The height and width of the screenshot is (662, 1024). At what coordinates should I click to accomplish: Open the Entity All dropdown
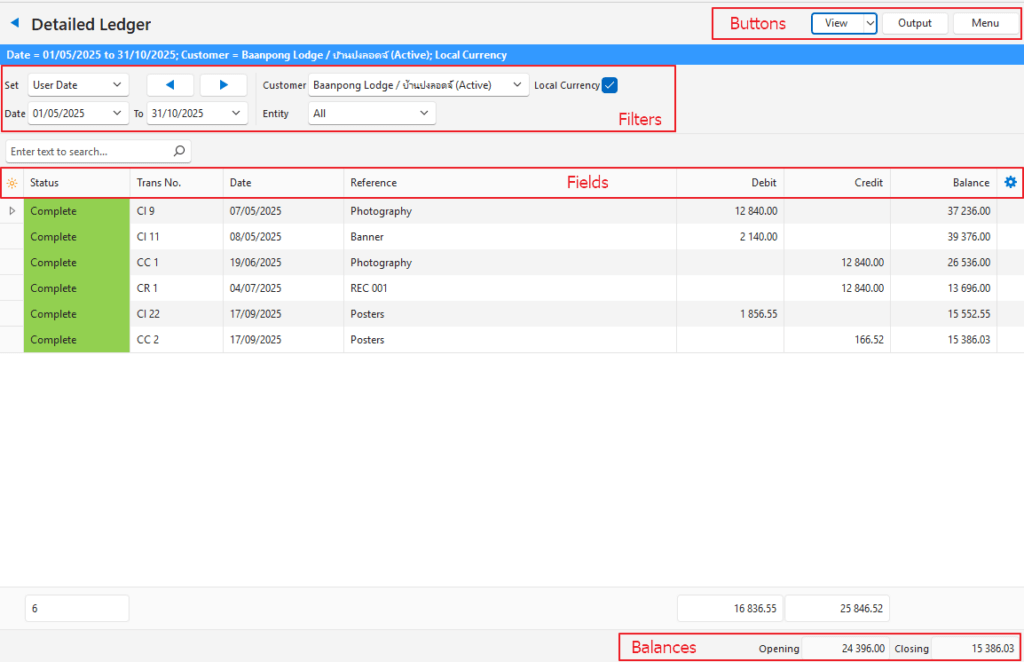371,114
